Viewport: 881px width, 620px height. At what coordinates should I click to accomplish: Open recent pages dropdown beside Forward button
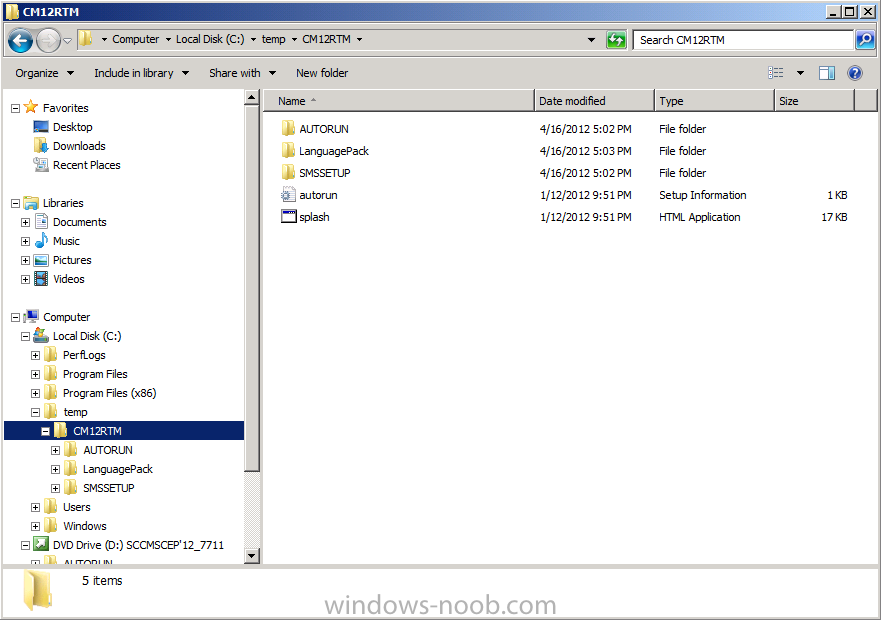[x=67, y=40]
